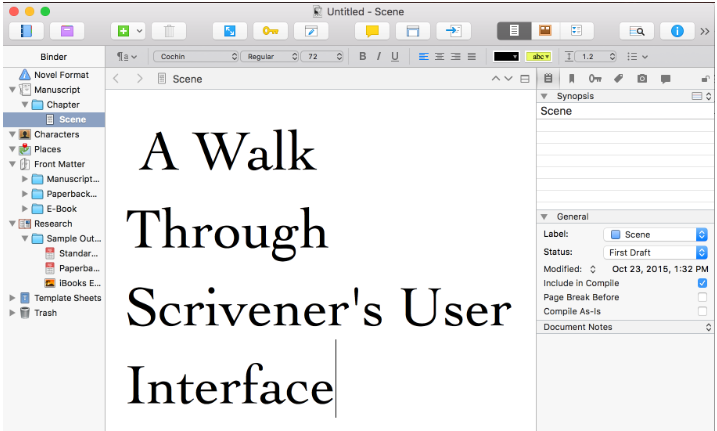This screenshot has width=717, height=431.
Task: Align text left
Action: tap(424, 57)
